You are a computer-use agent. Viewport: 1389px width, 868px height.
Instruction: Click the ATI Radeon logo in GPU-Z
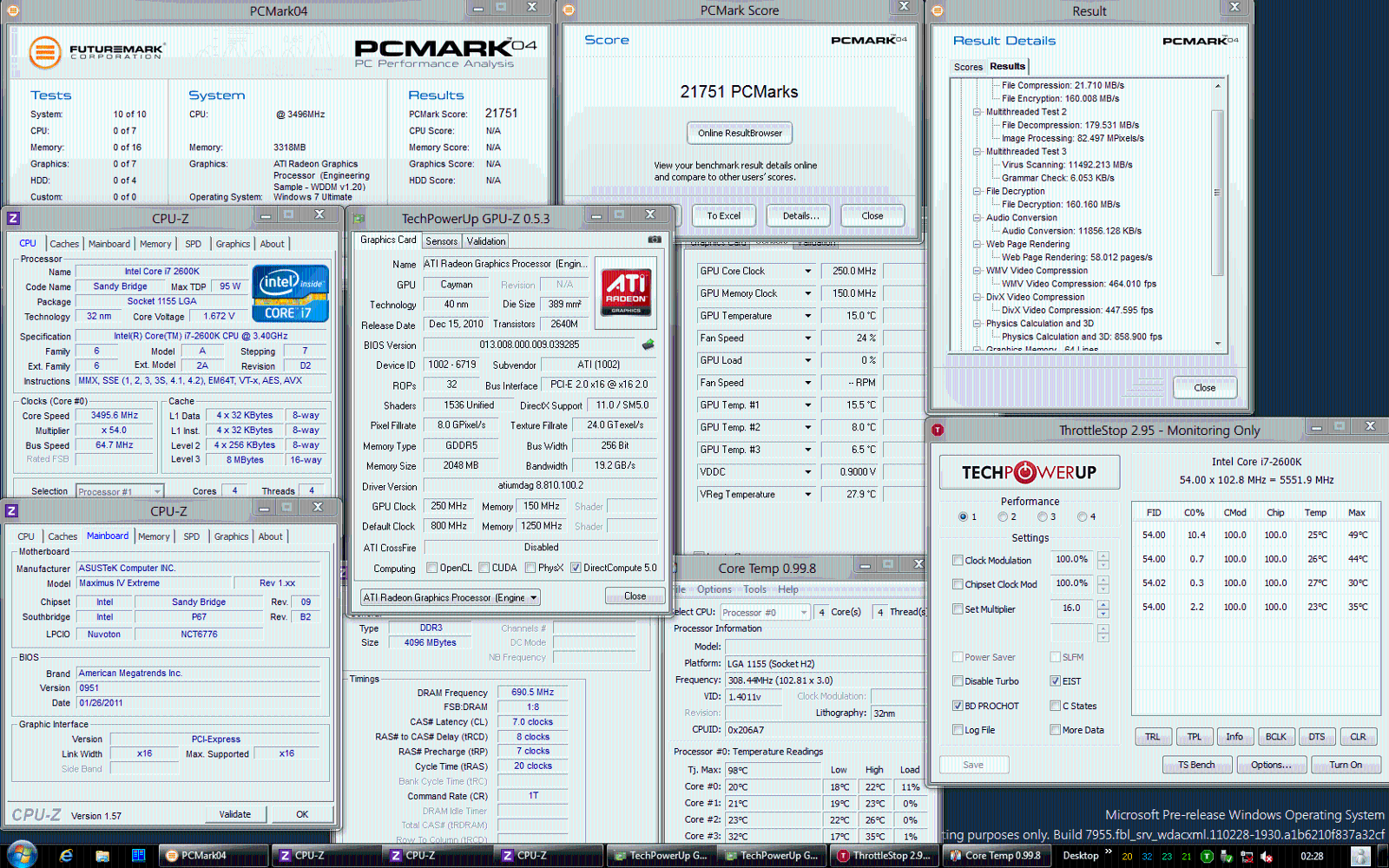(x=626, y=292)
